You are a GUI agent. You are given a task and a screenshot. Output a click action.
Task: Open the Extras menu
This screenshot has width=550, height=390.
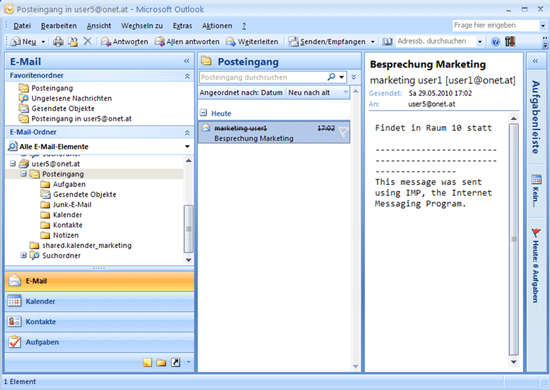click(182, 26)
